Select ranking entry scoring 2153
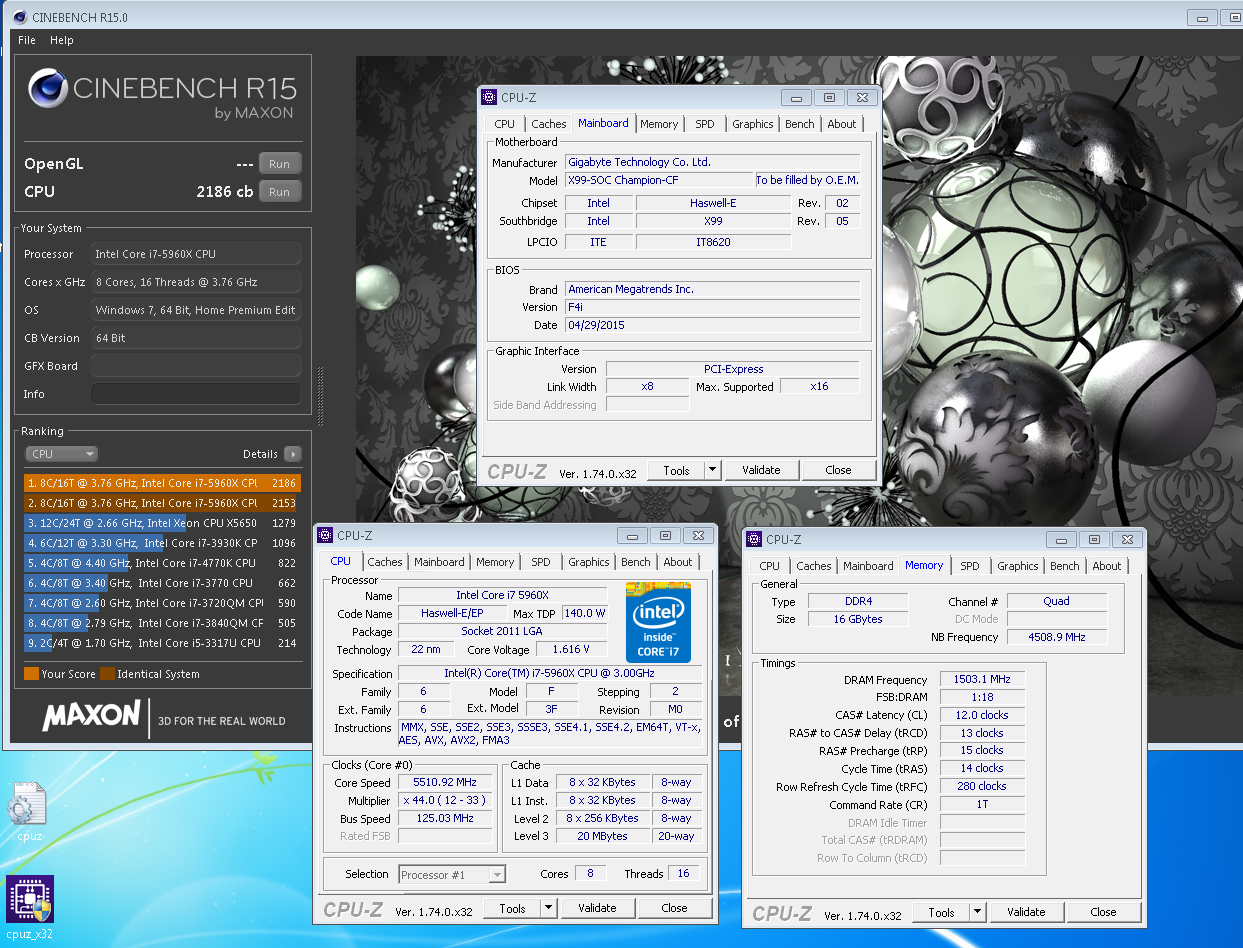This screenshot has width=1243, height=948. pos(162,503)
